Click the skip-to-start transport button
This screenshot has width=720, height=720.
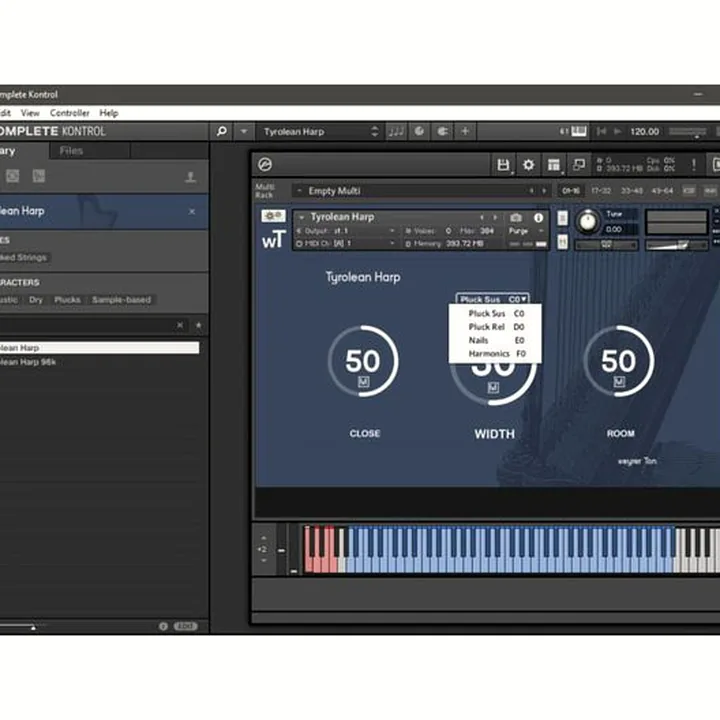click(x=601, y=132)
